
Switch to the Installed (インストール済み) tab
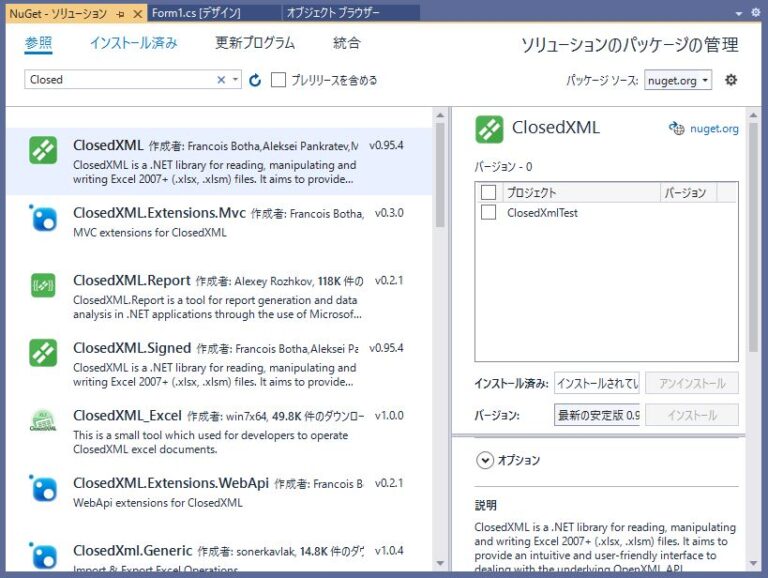(x=133, y=43)
